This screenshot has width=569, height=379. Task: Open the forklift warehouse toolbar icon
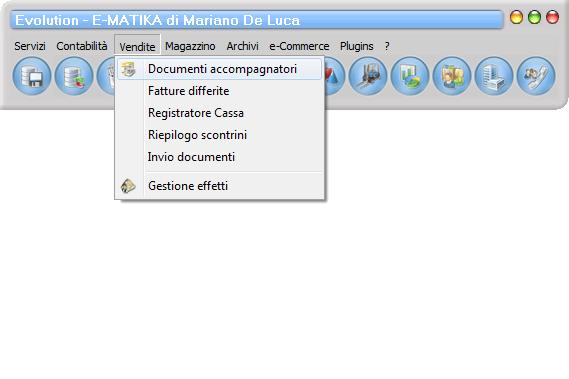tap(368, 76)
